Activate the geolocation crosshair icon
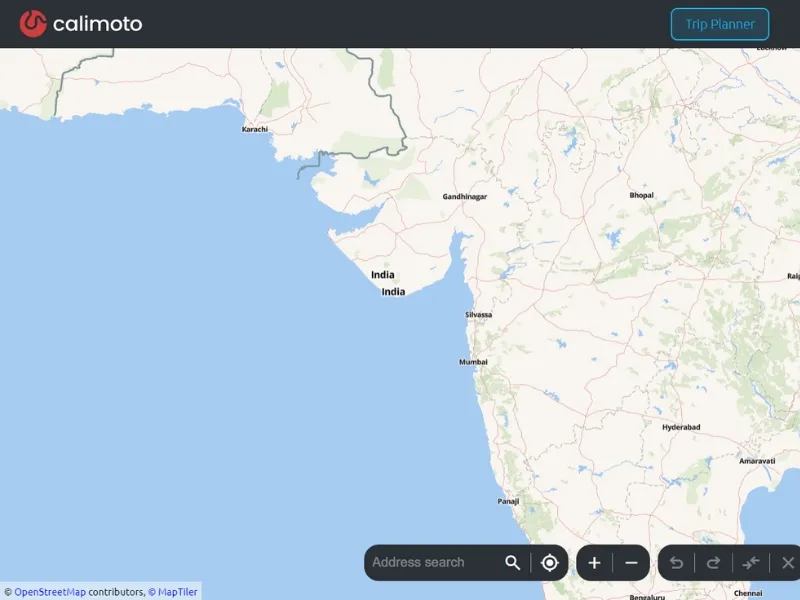800x600 pixels. pyautogui.click(x=549, y=562)
